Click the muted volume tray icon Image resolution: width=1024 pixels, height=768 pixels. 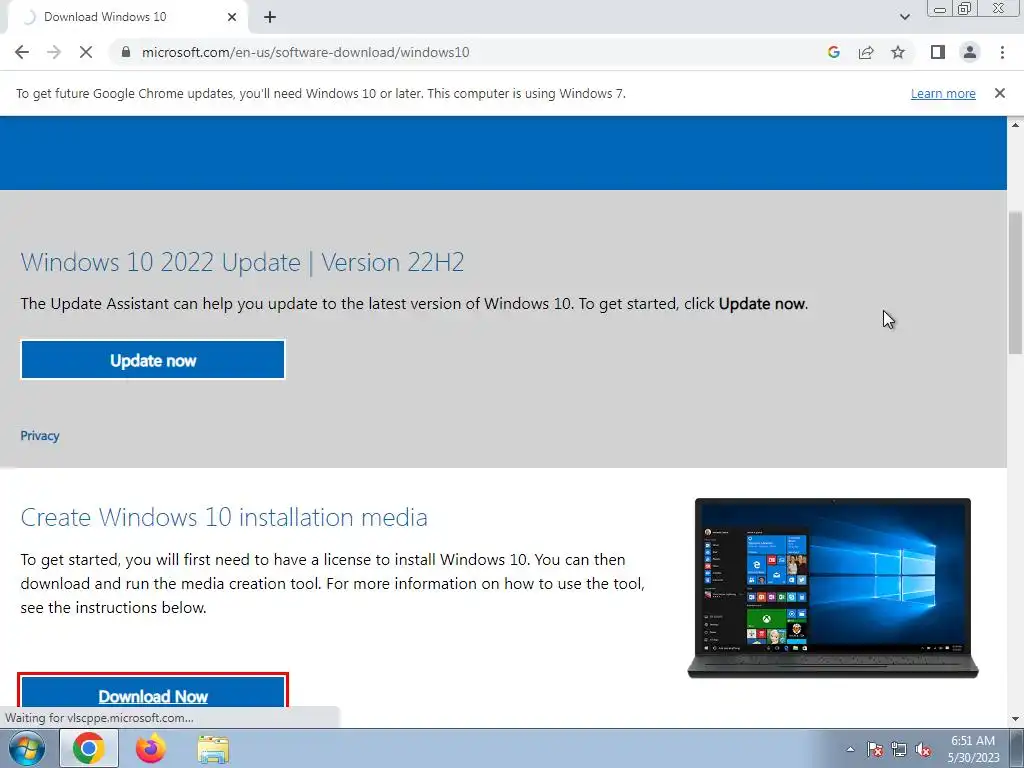coord(923,749)
